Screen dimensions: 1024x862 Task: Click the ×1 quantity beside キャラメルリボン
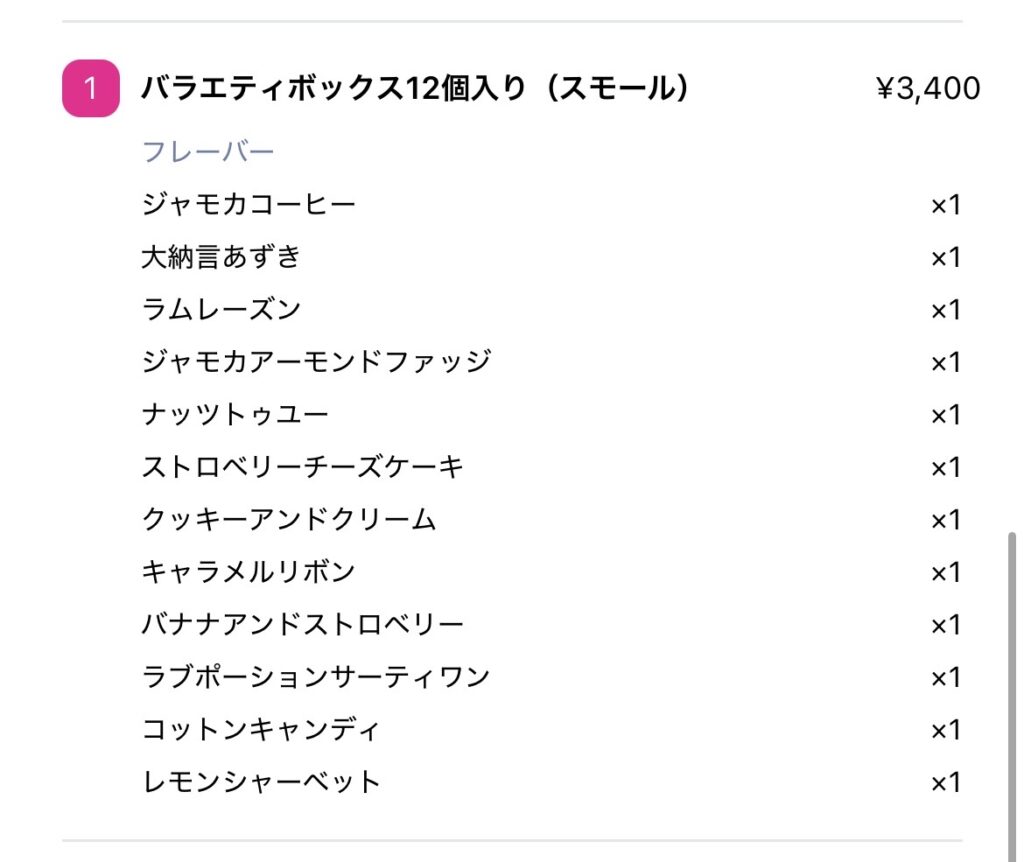coord(946,573)
